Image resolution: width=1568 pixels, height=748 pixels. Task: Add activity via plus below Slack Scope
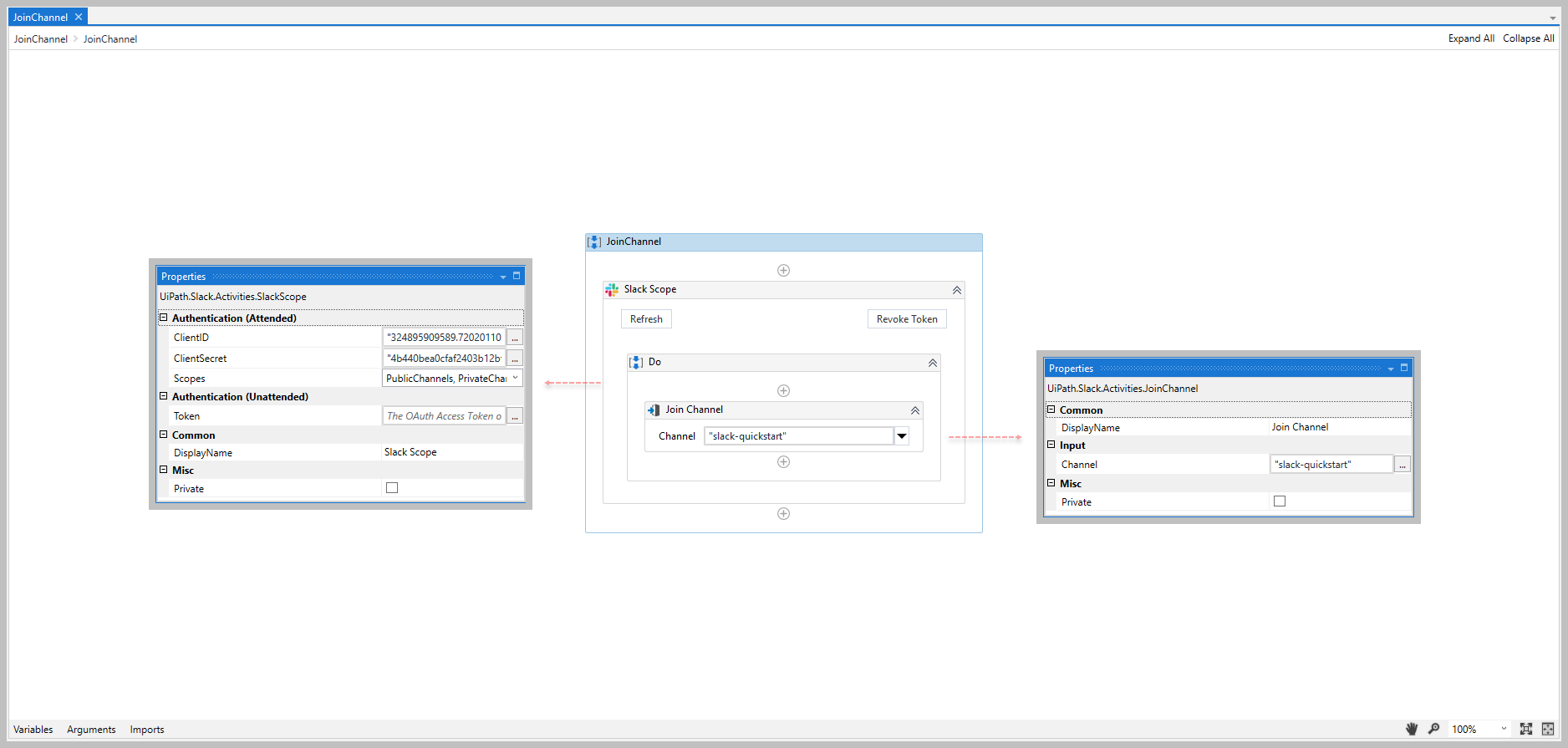coord(783,513)
